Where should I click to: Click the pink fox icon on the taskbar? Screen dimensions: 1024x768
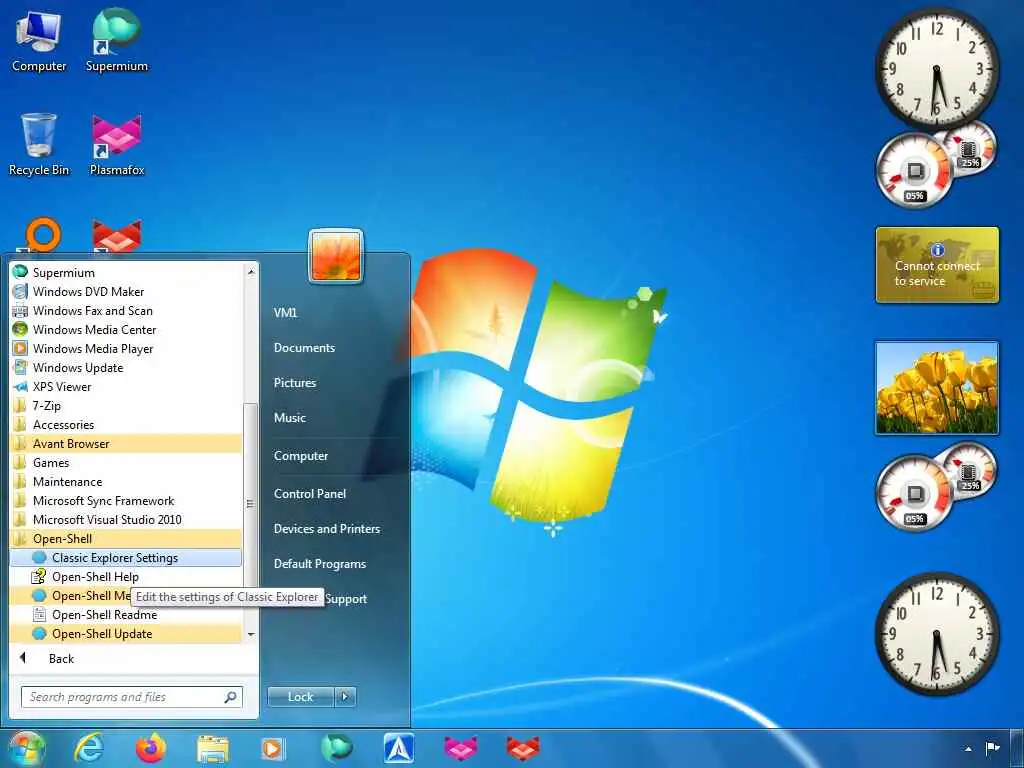[x=460, y=748]
